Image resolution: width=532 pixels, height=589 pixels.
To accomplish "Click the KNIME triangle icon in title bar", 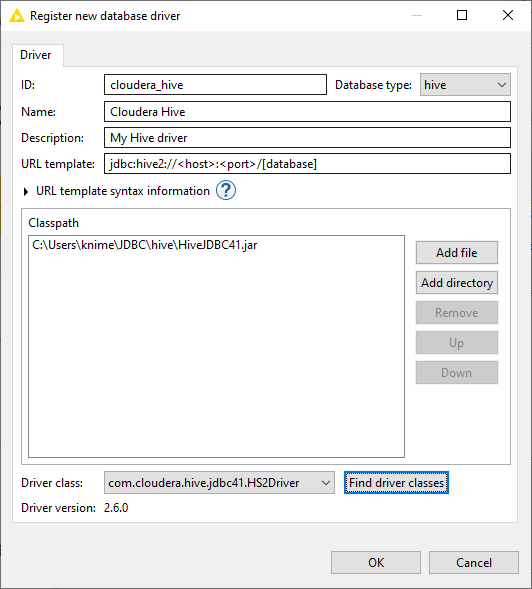I will [x=17, y=16].
